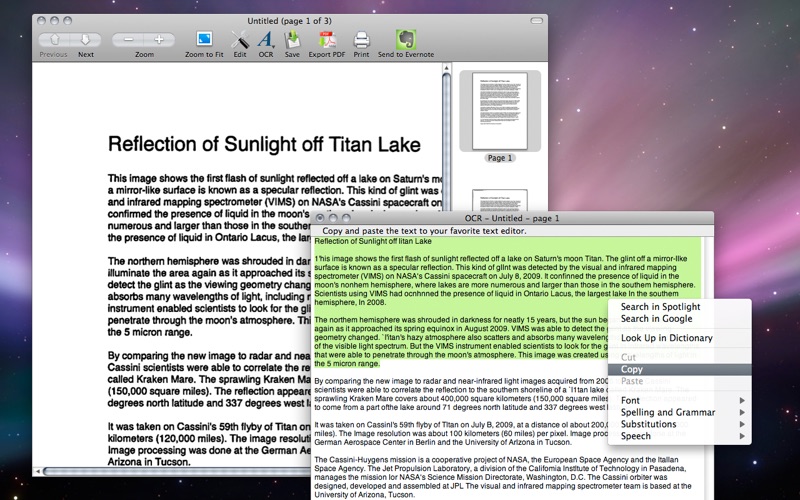
Task: Zoom out with the minus button
Action: click(128, 39)
